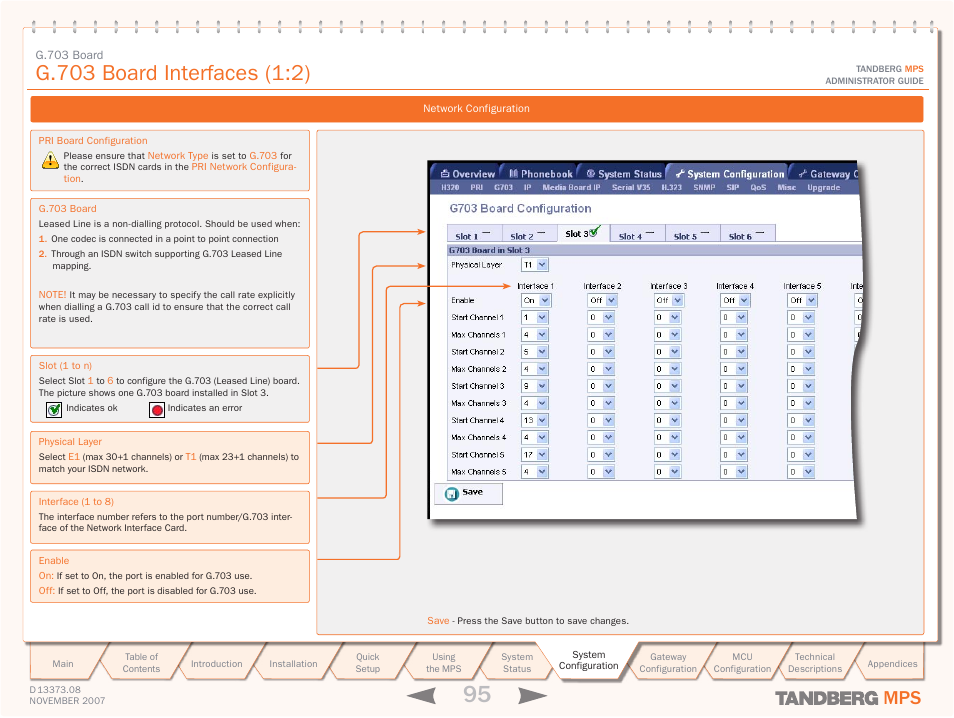Open the H320 submenu item
This screenshot has height=718, width=954.
(450, 187)
